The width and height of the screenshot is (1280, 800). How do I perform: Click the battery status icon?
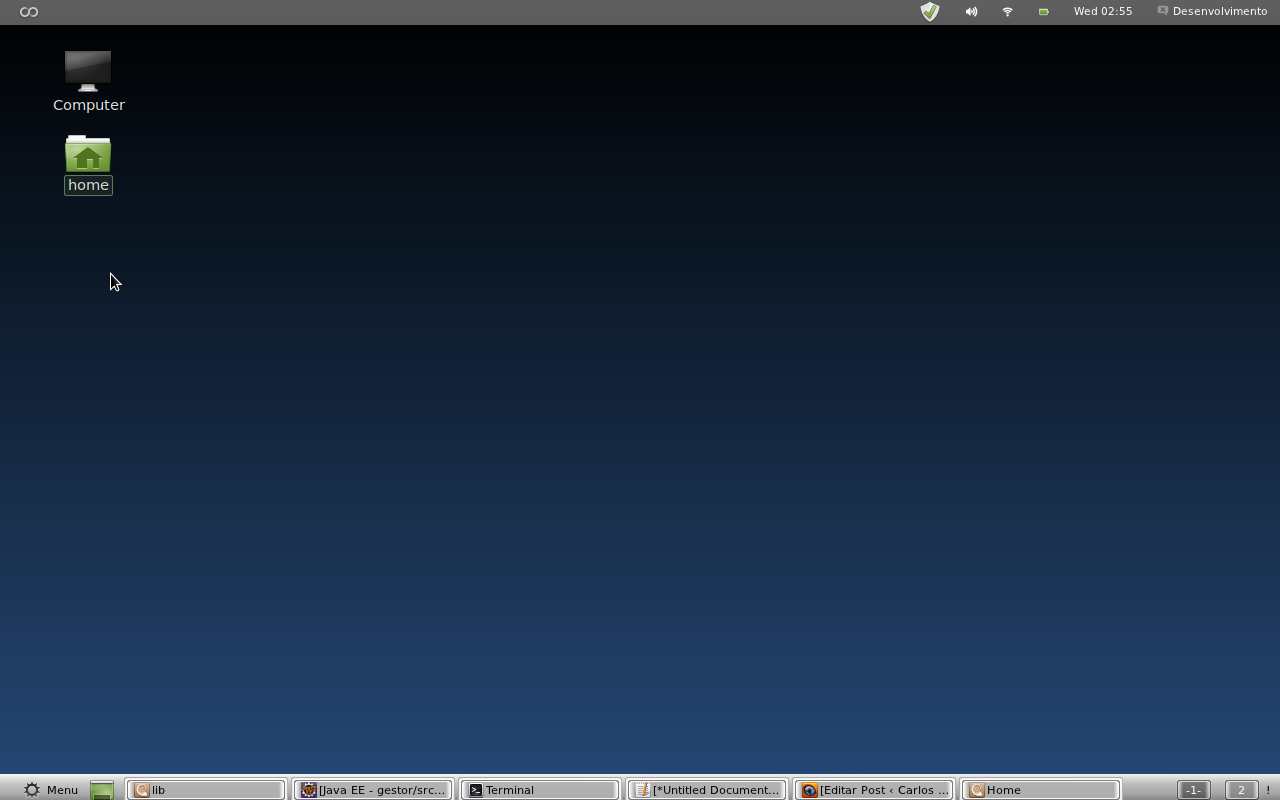pos(1044,12)
